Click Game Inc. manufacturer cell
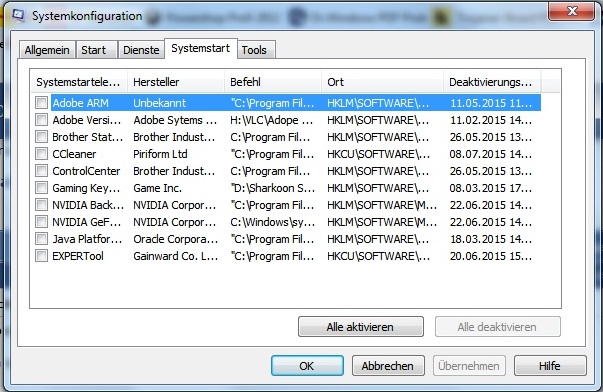The height and width of the screenshot is (392, 603). tap(158, 188)
